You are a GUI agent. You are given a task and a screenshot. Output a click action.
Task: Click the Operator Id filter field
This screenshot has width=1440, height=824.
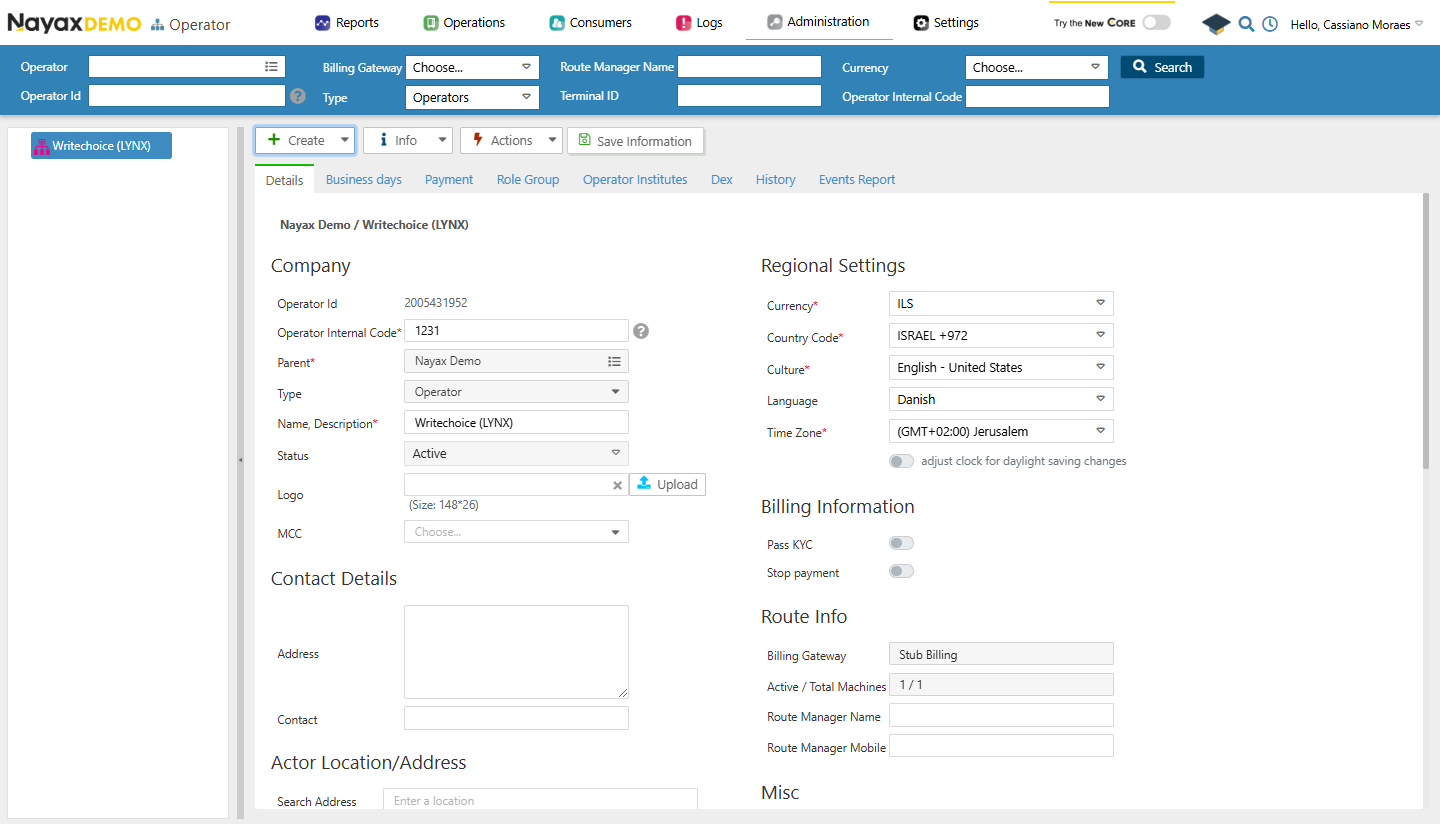(x=187, y=96)
